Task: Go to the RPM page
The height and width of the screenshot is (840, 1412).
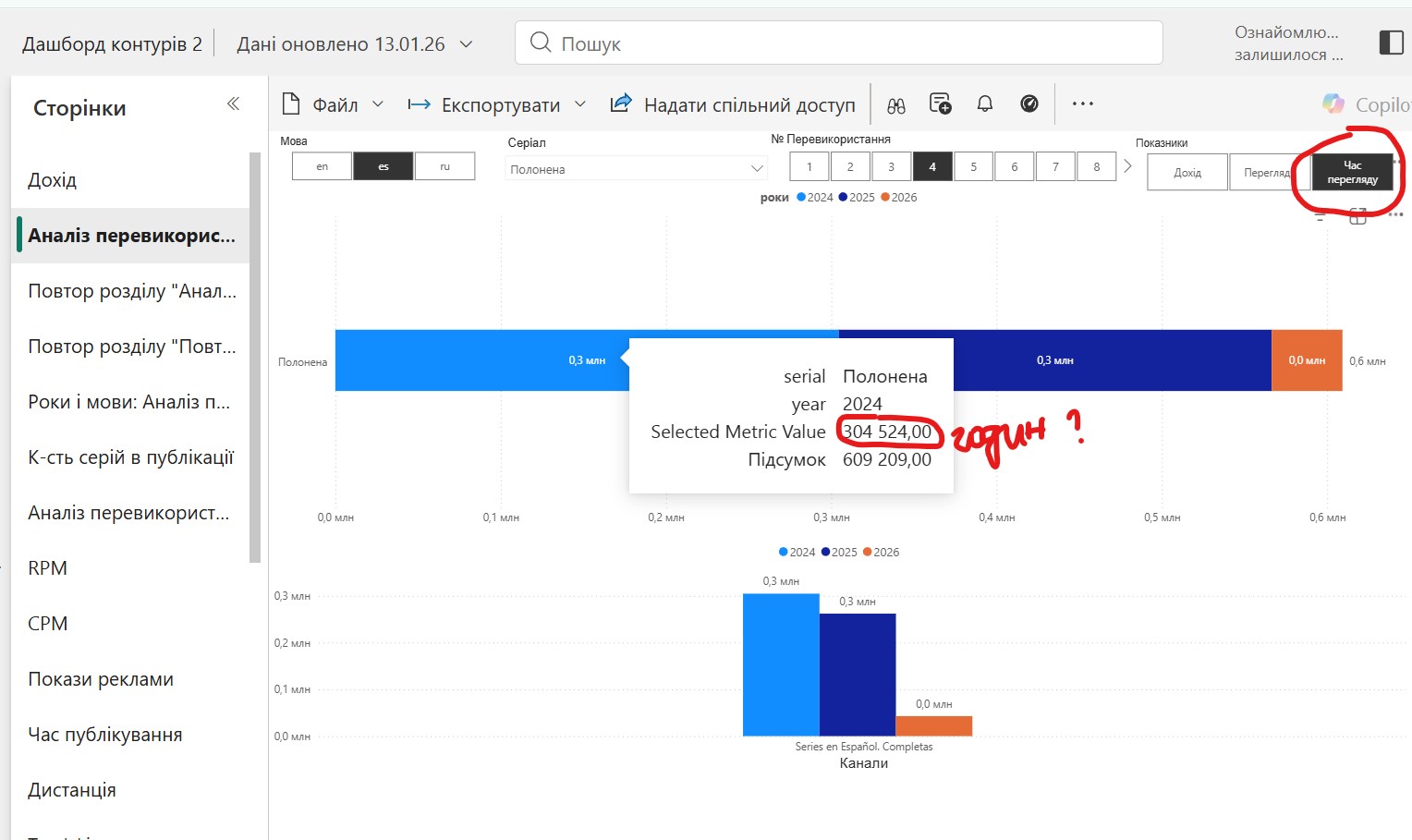Action: 130,568
